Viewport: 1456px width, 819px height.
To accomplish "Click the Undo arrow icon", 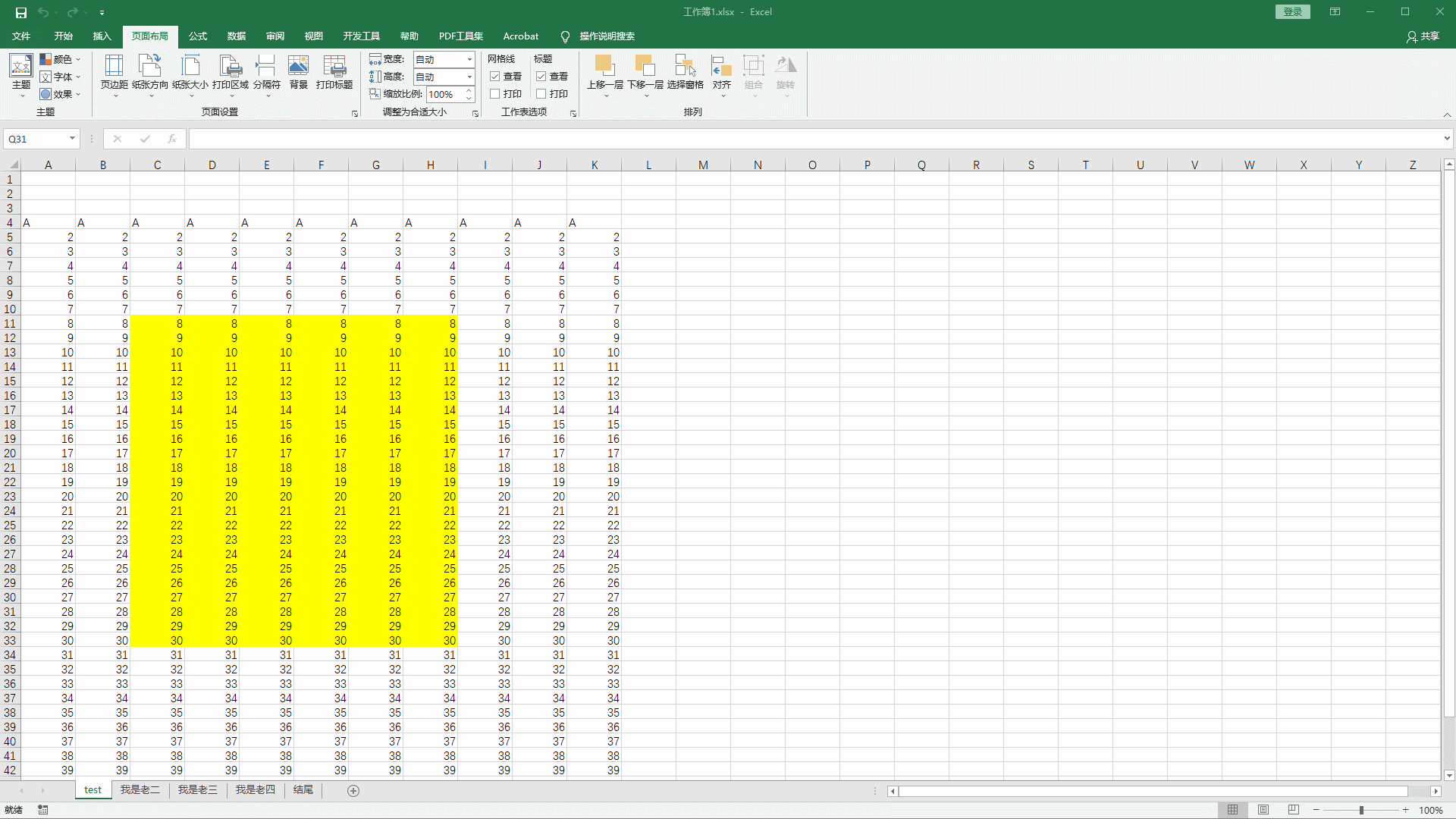I will (x=43, y=12).
